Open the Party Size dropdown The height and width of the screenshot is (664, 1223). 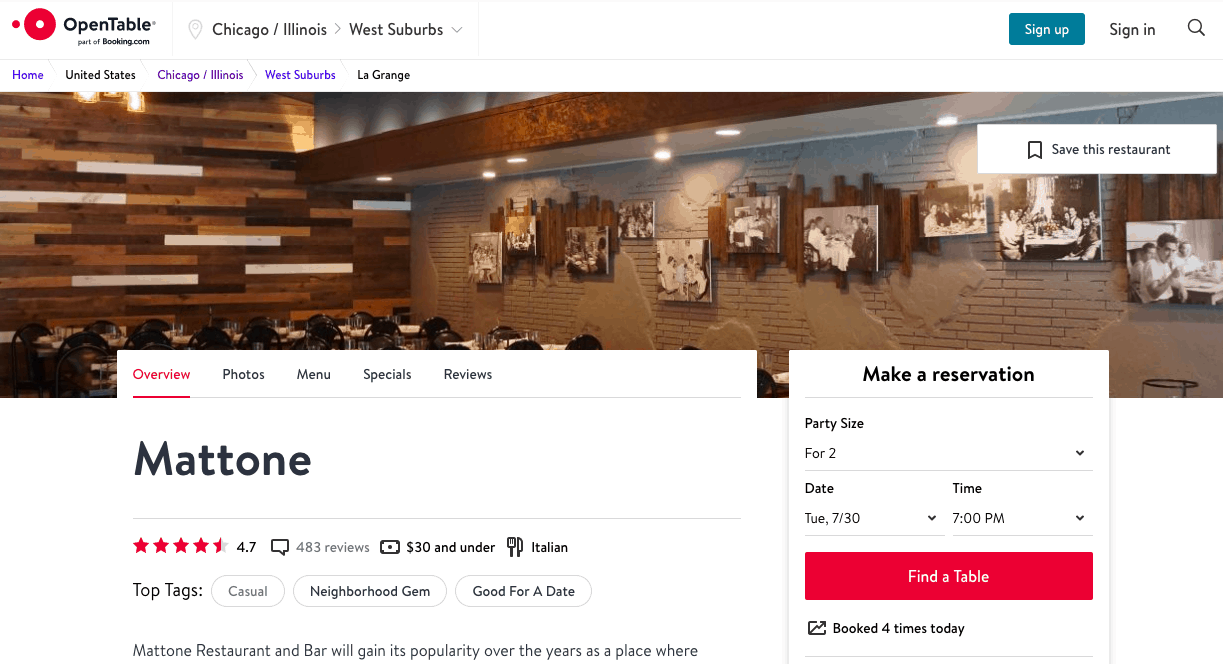948,453
